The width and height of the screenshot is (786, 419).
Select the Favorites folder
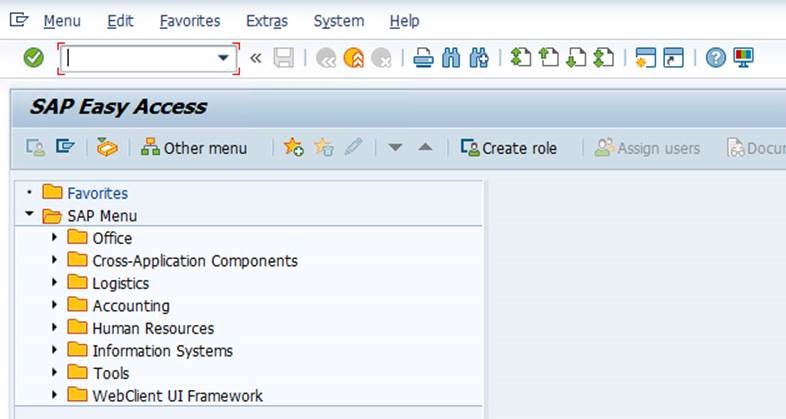pyautogui.click(x=97, y=193)
